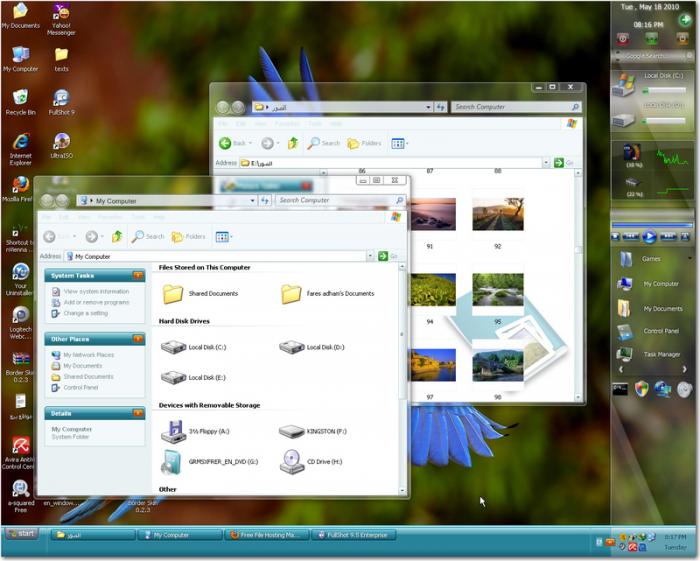Select the picture thumbnail labeled 98
Image resolution: width=700 pixels, height=561 pixels.
pos(498,366)
